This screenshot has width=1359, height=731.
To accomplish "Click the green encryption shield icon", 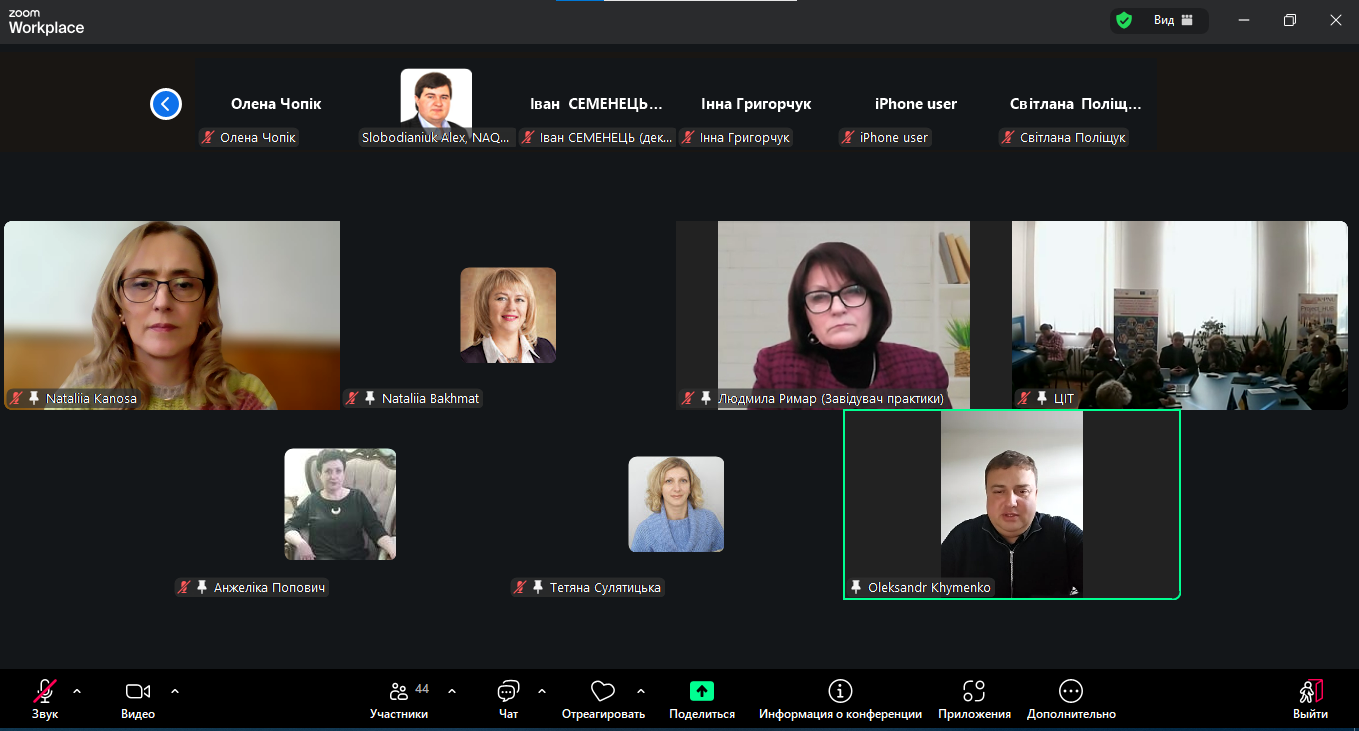I will point(1124,20).
